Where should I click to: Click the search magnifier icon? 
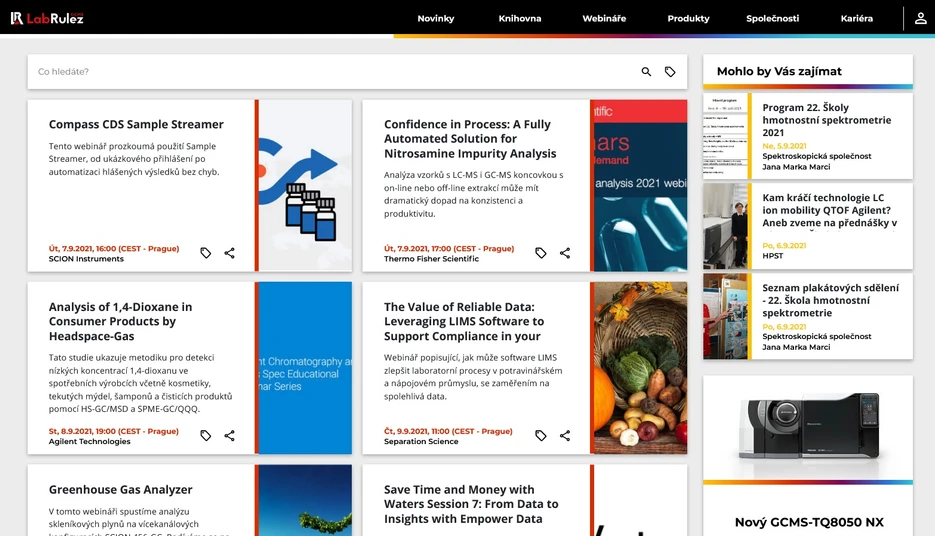point(646,72)
